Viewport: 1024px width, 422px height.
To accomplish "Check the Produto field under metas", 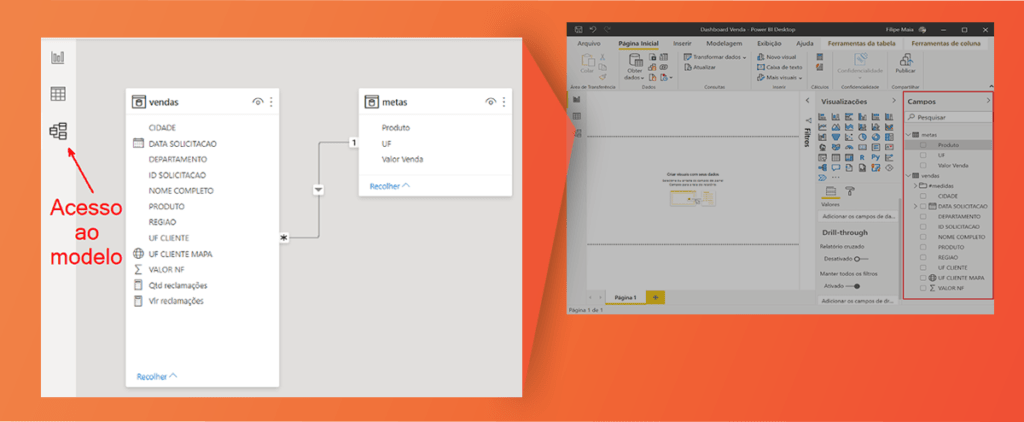I will tap(923, 145).
